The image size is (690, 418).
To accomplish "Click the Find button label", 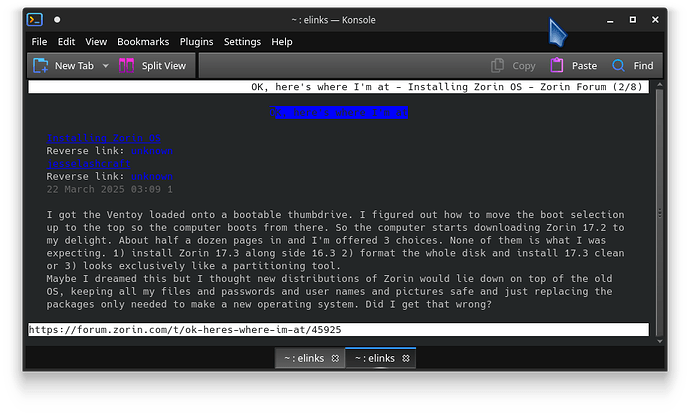I will [643, 66].
